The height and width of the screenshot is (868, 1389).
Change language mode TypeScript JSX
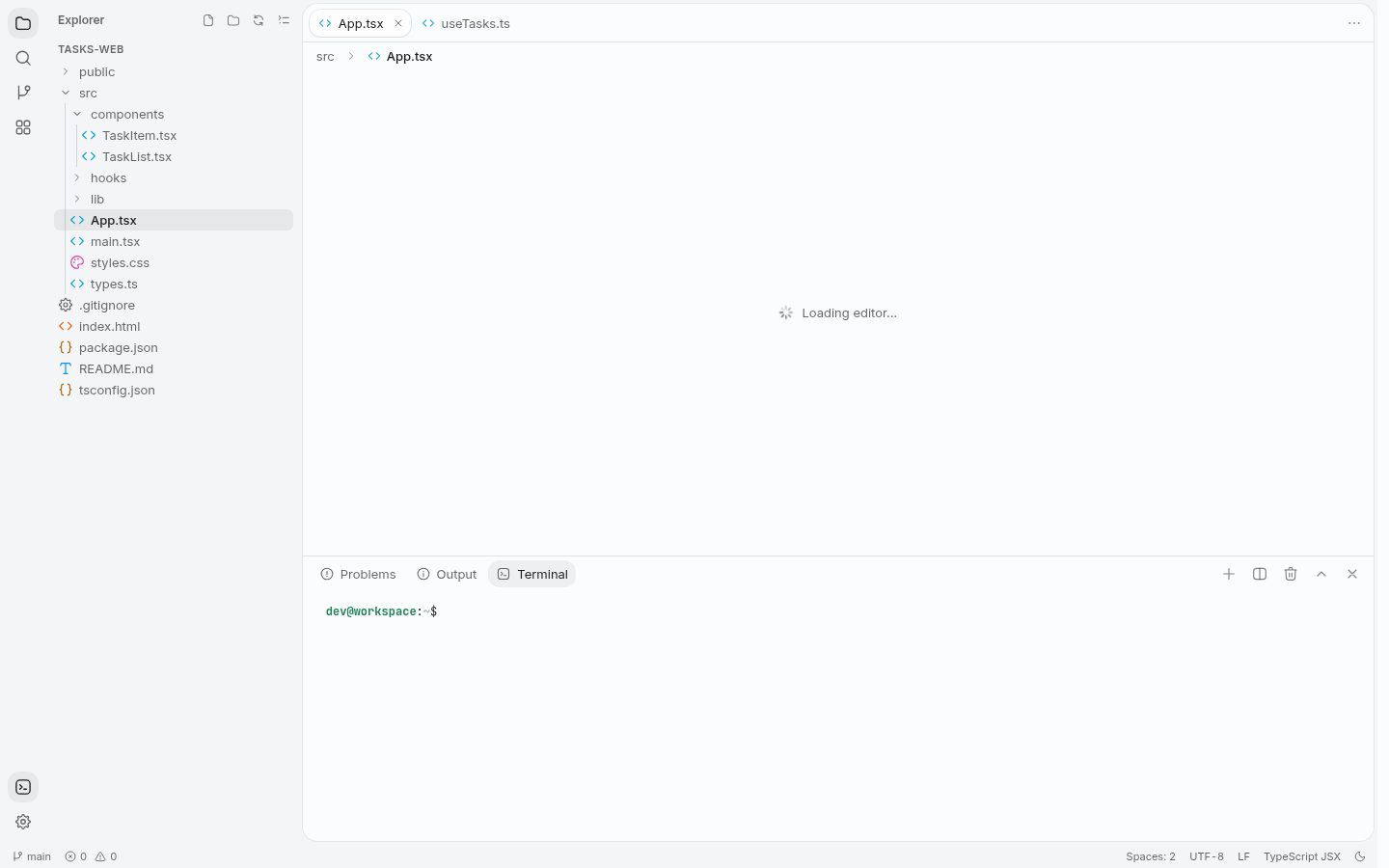pos(1302,856)
